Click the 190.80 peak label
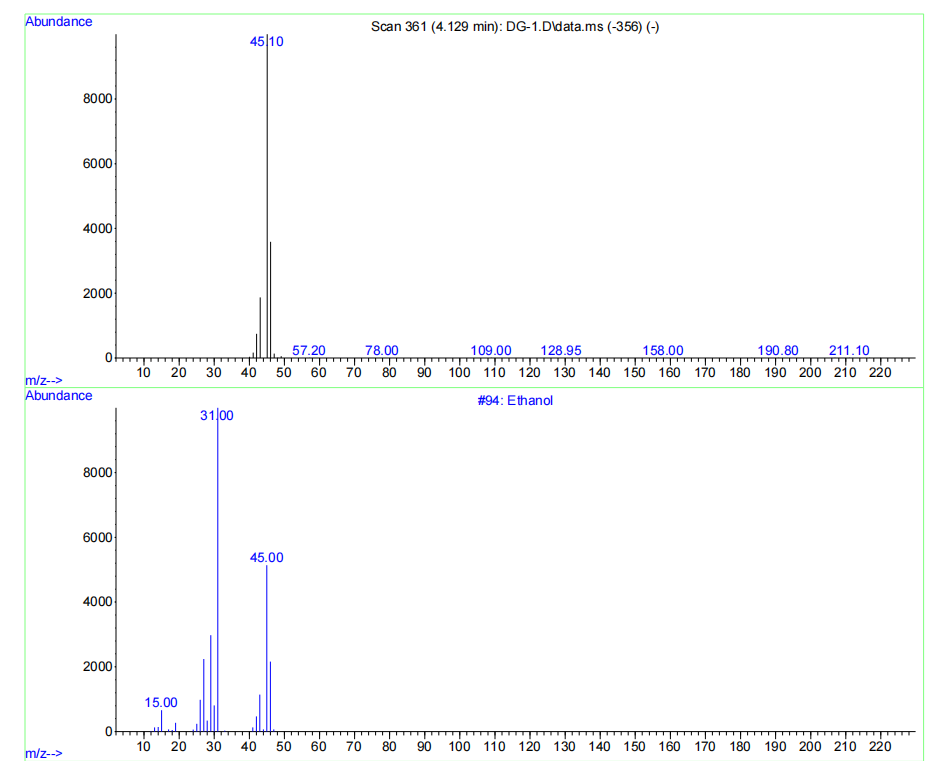The width and height of the screenshot is (930, 761). [778, 351]
